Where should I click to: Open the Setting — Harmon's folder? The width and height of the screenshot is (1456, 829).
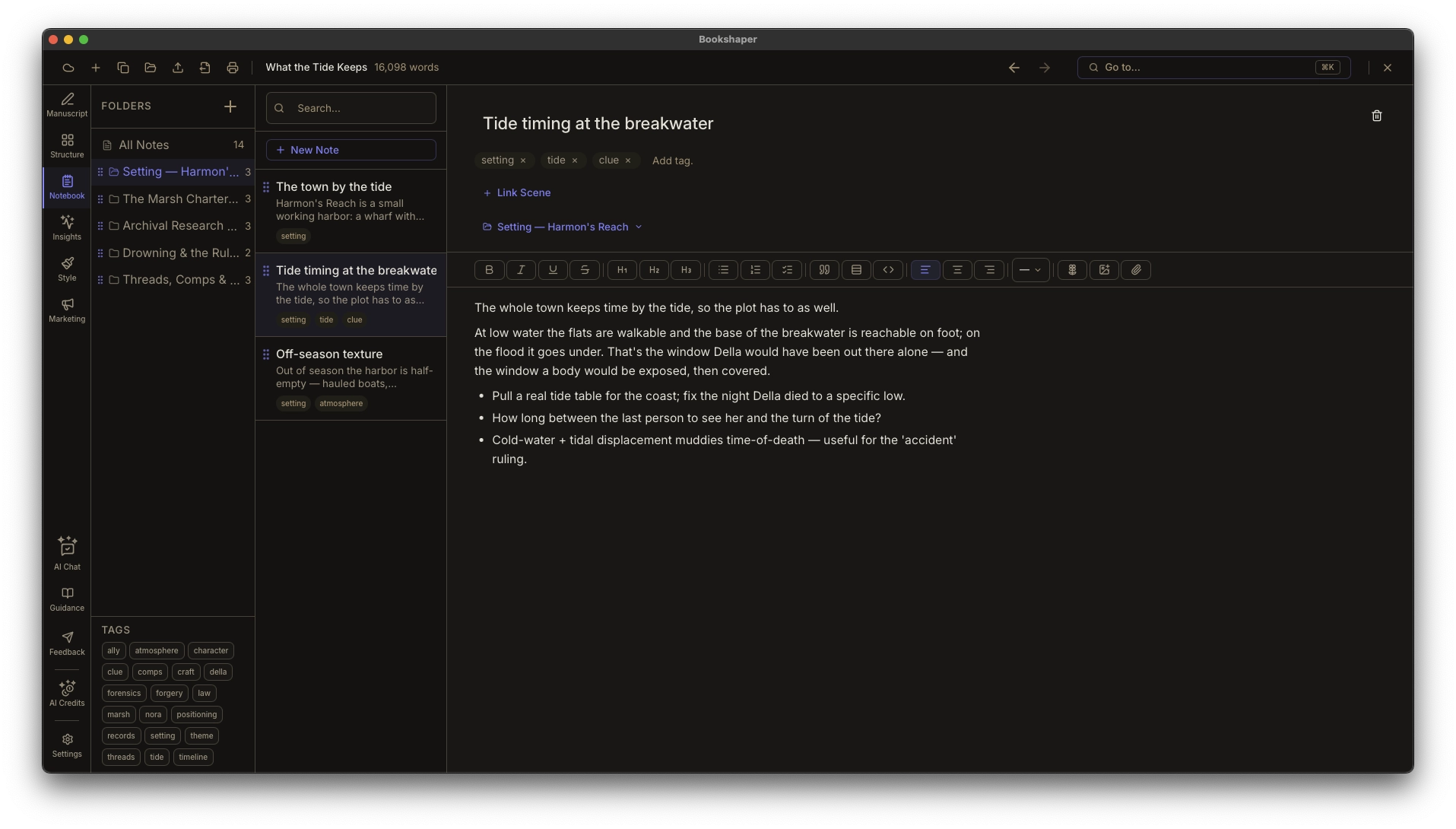click(x=173, y=172)
